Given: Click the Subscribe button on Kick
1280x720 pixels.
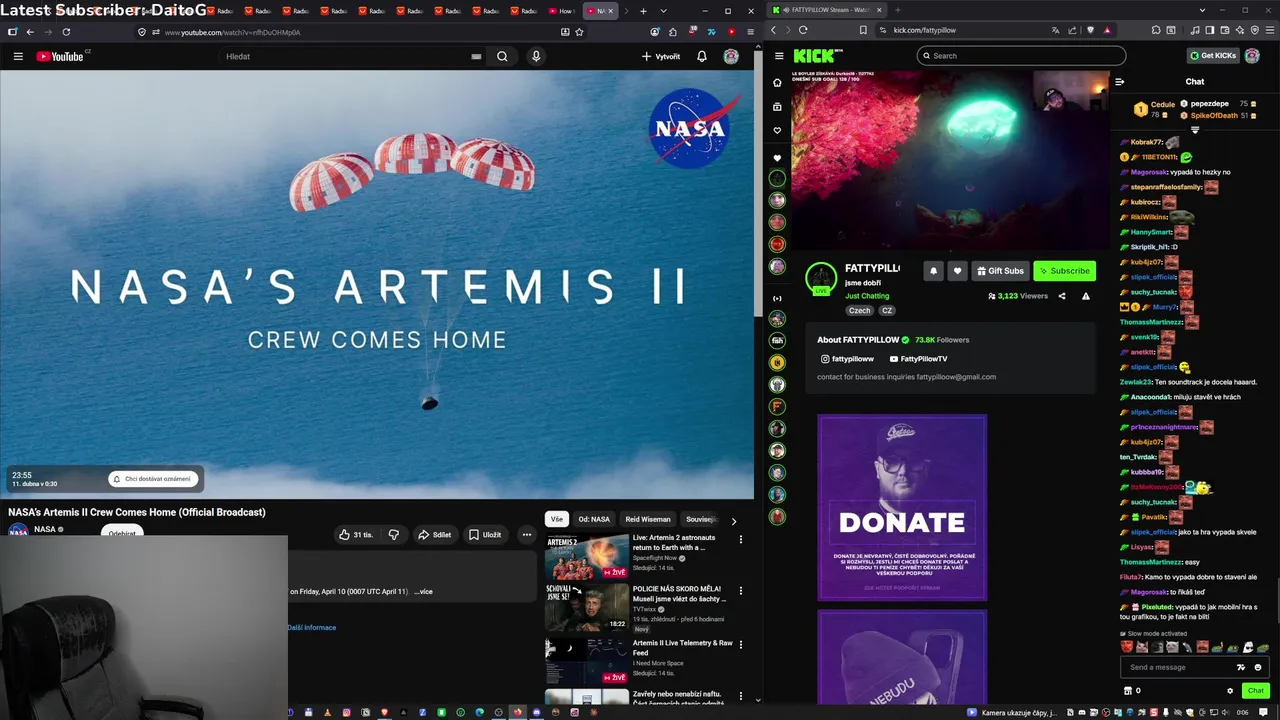Looking at the screenshot, I should [x=1064, y=271].
